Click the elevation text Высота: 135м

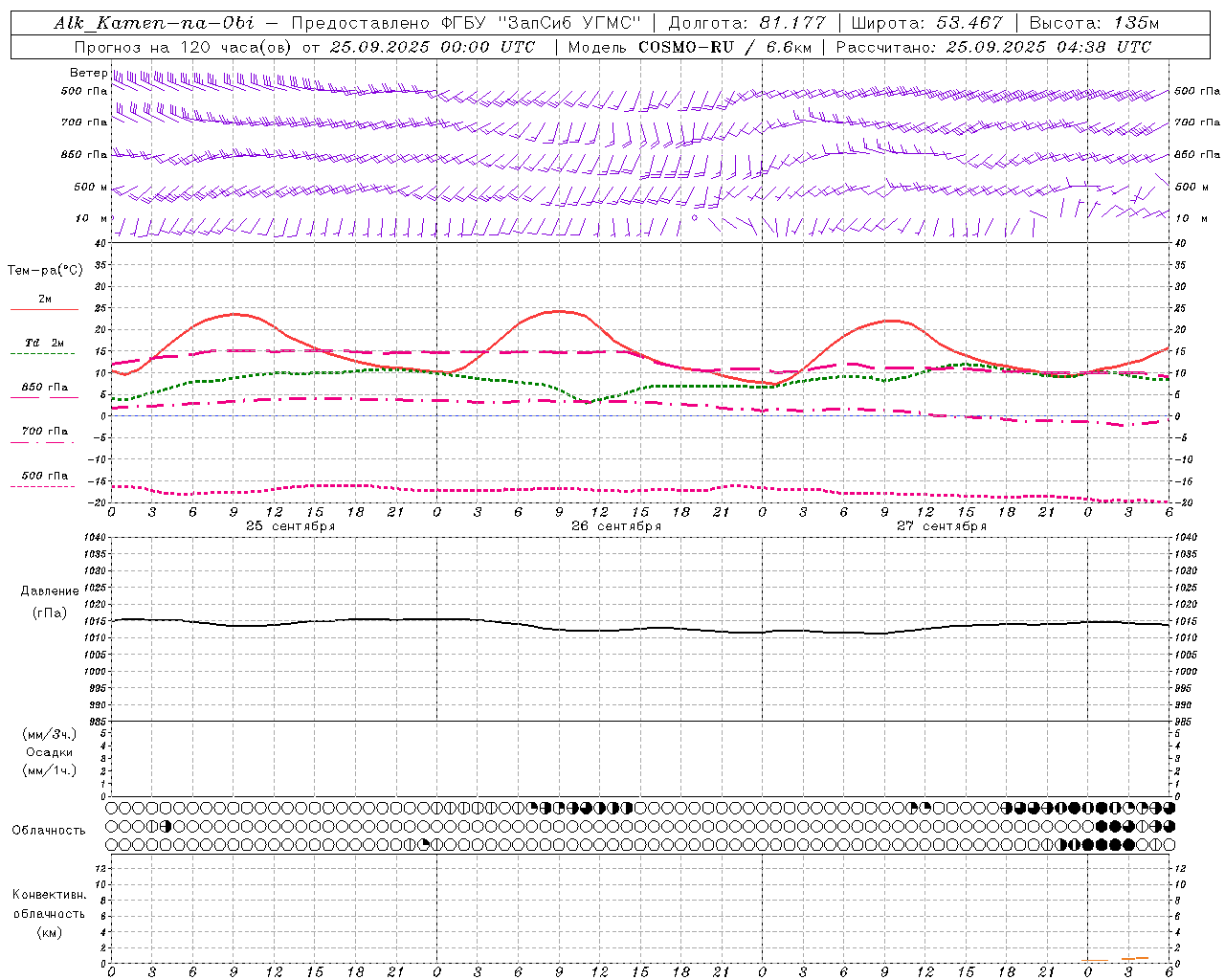point(1094,23)
